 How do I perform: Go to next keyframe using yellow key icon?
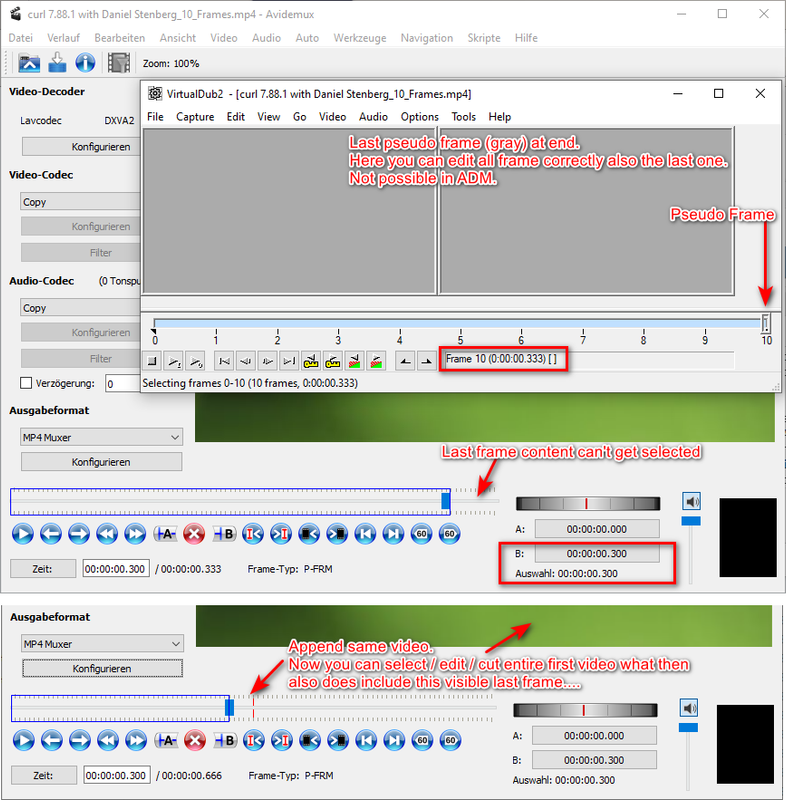333,361
